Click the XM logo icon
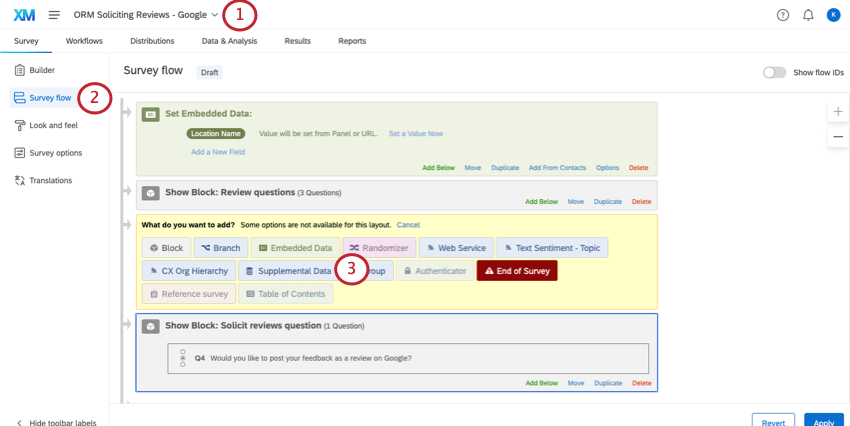The width and height of the screenshot is (850, 426). coord(24,15)
